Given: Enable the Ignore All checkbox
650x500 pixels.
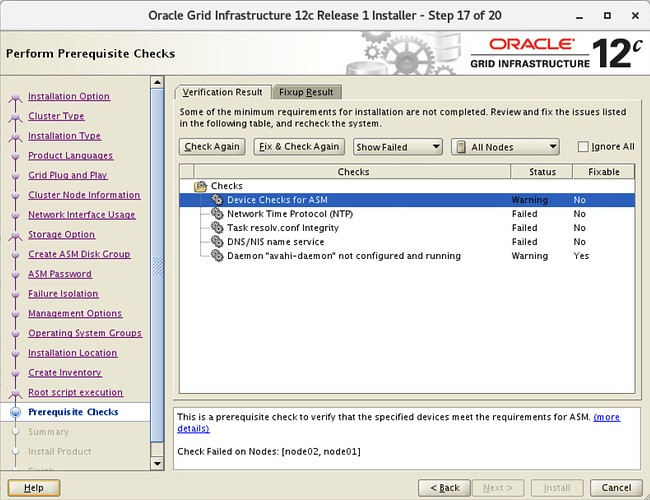Looking at the screenshot, I should click(583, 147).
